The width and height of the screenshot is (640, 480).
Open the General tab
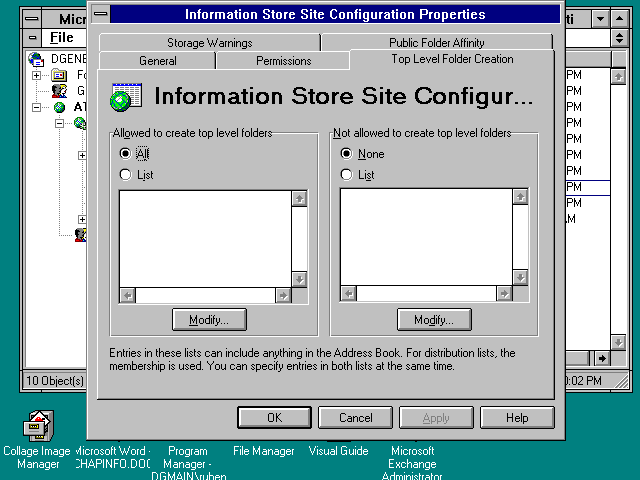coord(158,61)
